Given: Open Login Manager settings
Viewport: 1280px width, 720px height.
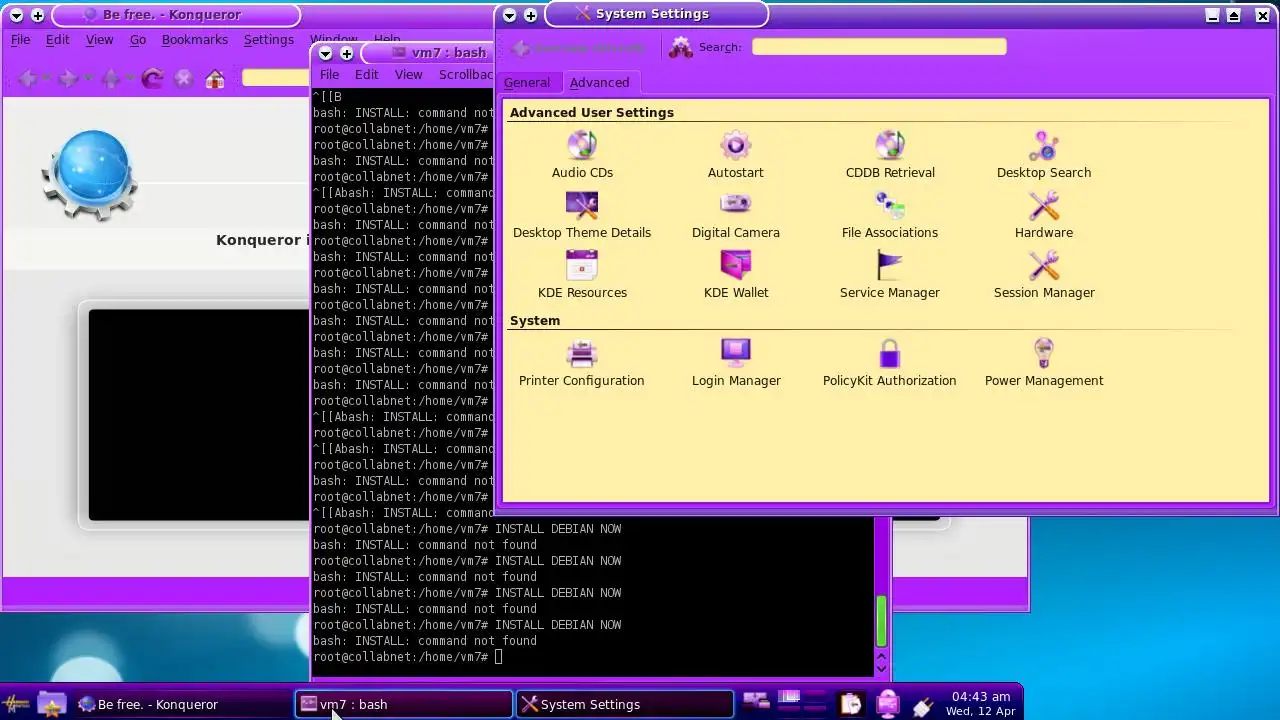Looking at the screenshot, I should coord(735,363).
